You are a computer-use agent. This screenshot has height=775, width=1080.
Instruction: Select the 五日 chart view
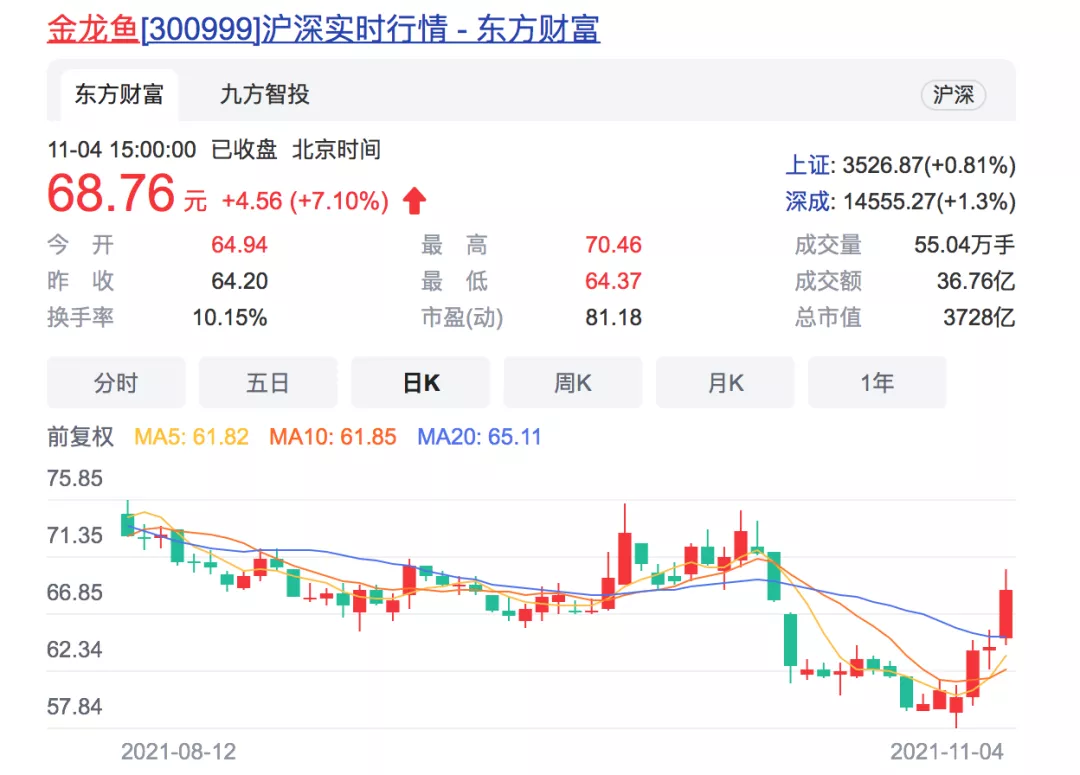click(x=268, y=383)
